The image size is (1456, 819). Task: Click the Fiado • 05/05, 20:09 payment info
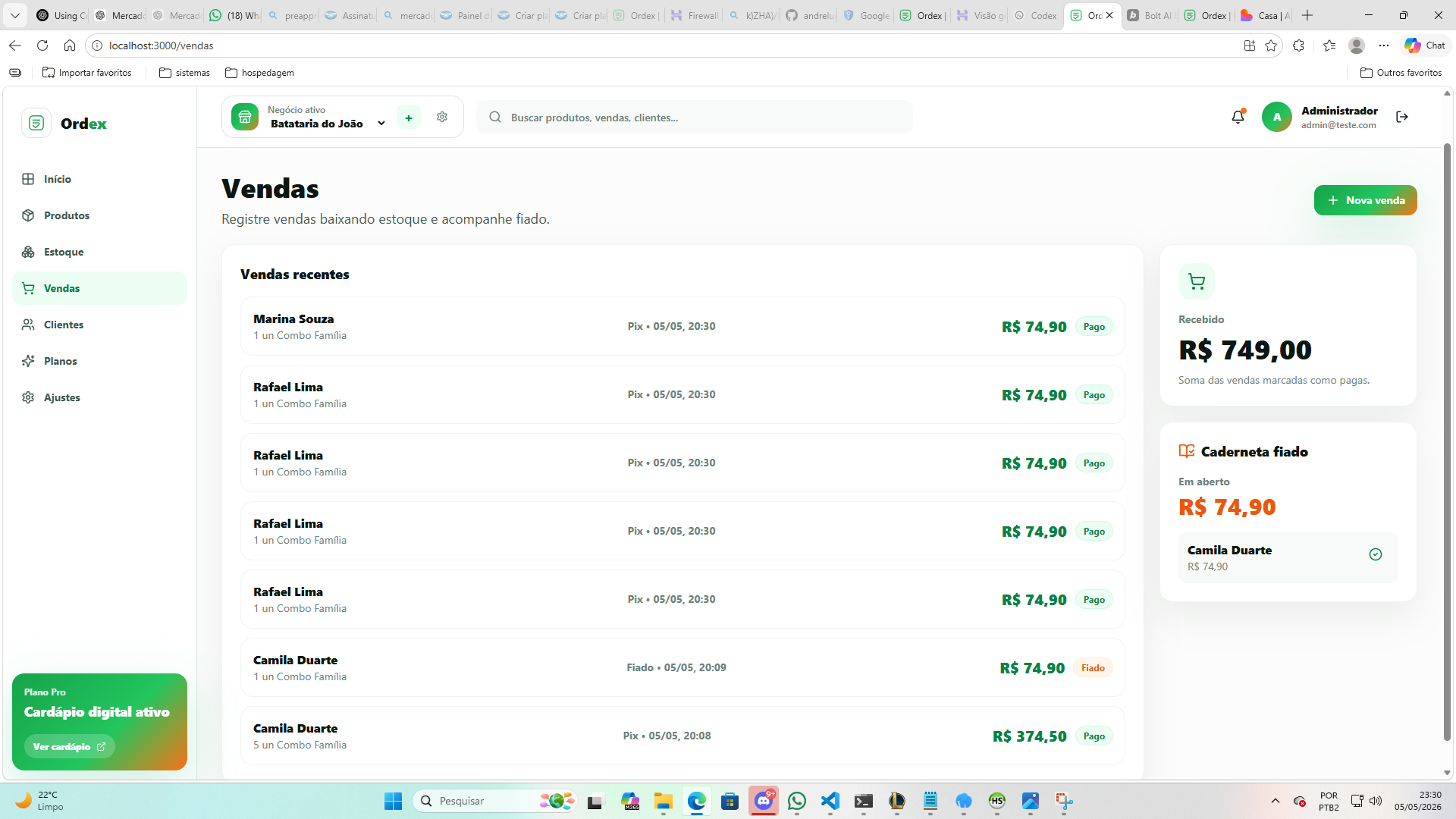(x=676, y=667)
